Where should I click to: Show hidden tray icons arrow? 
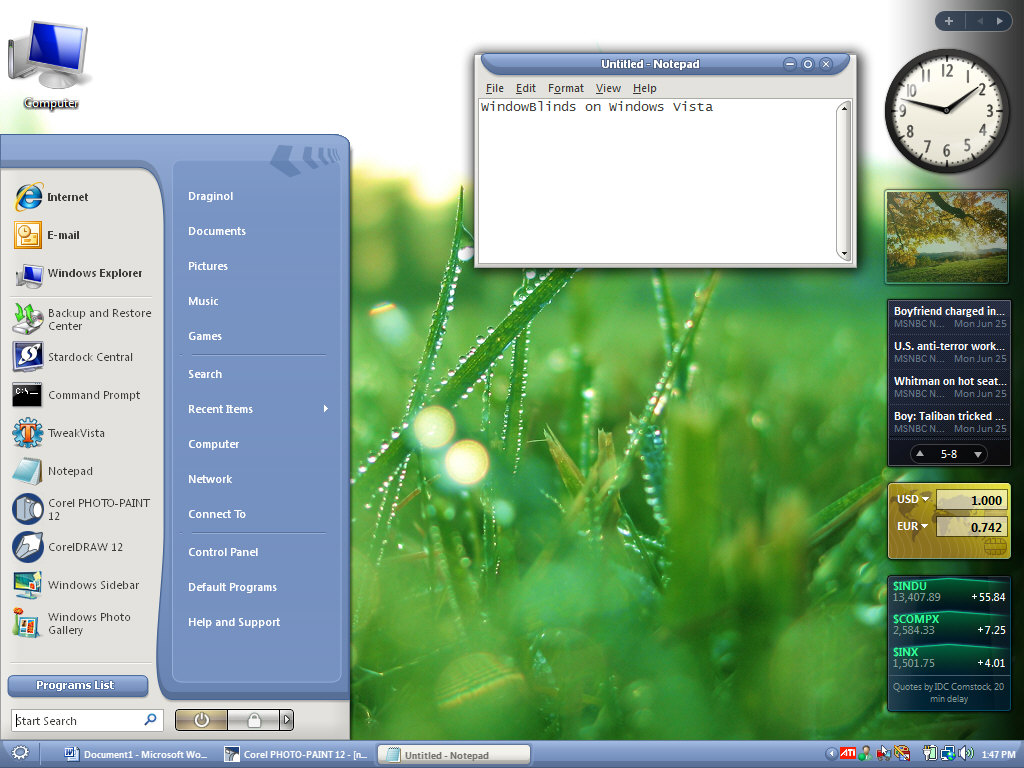(831, 754)
